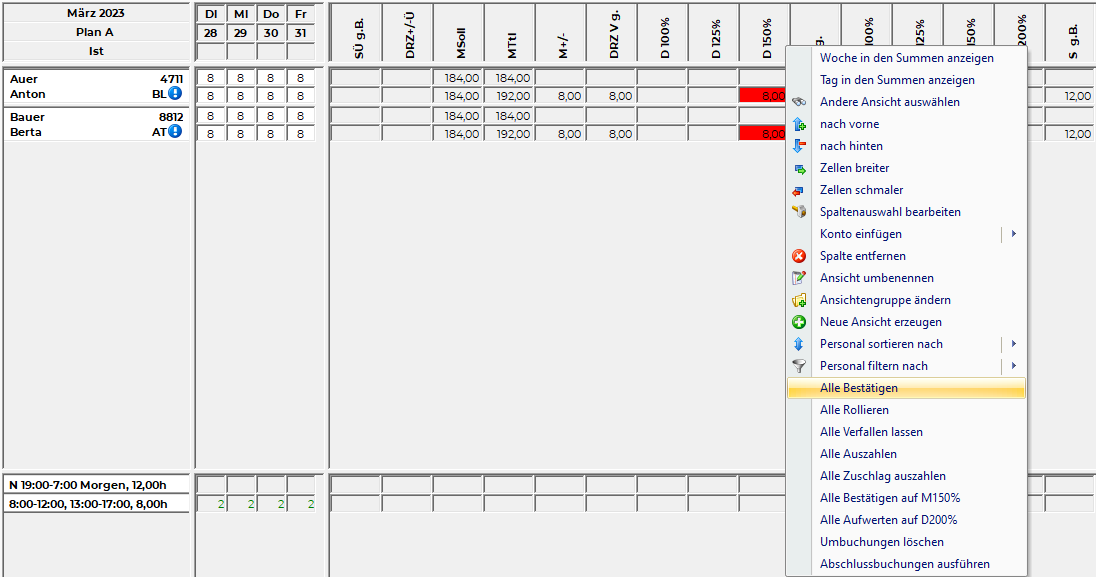Expand the Konto einfügen submenu arrow
Viewport: 1096px width, 577px height.
(x=1013, y=234)
